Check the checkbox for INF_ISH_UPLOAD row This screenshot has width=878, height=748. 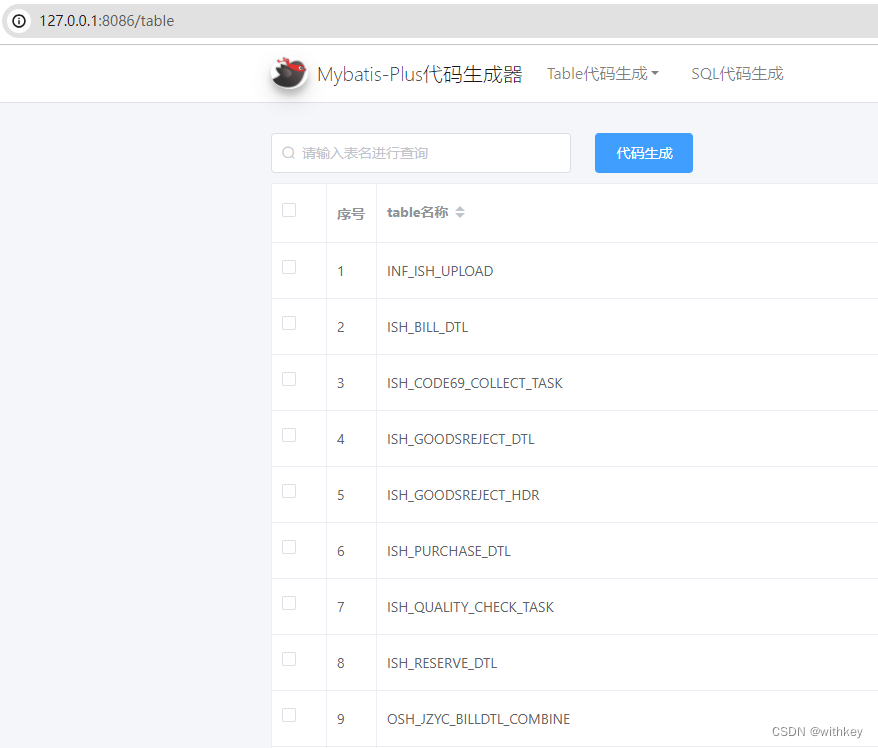point(289,267)
